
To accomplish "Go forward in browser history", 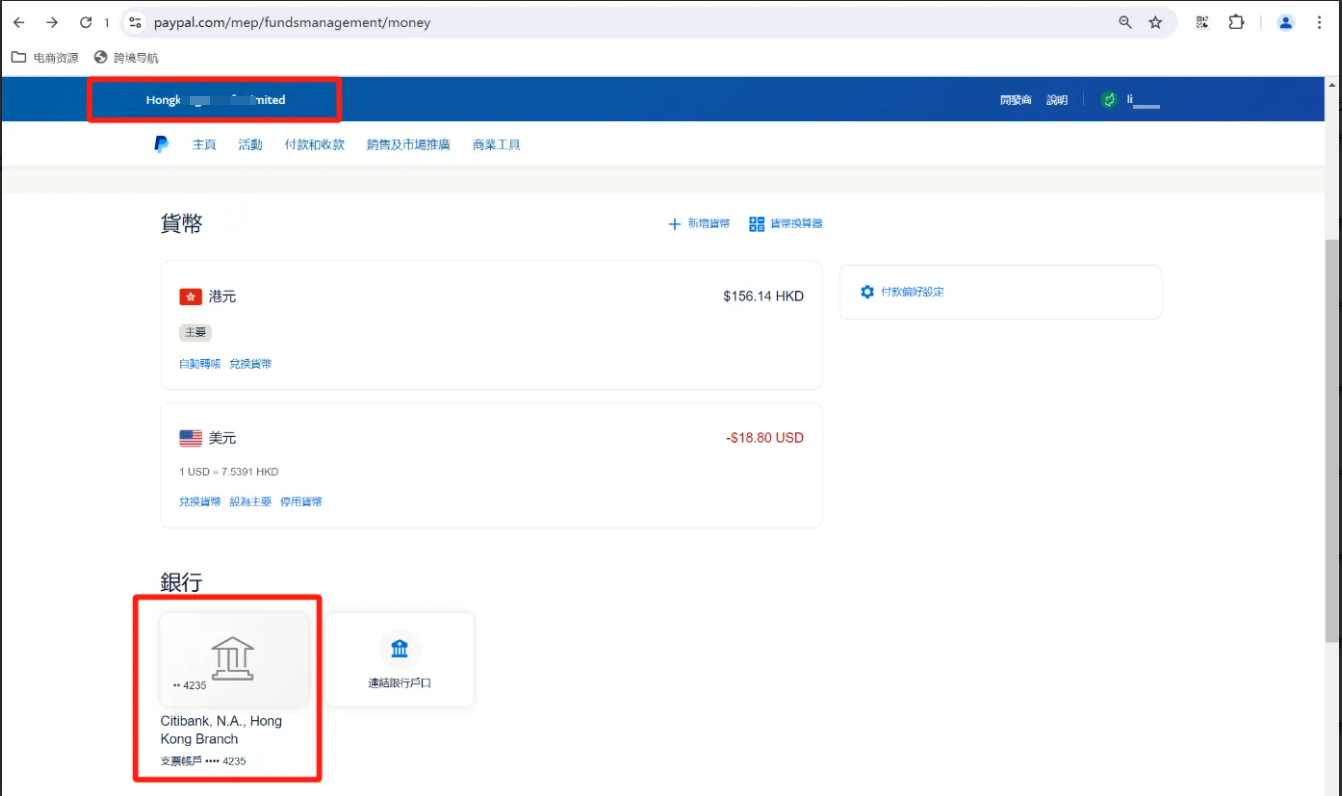I will tap(52, 22).
